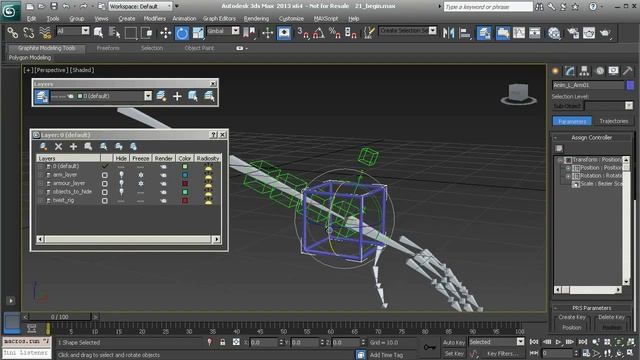Toggle Hide for objects_to_hide layer
This screenshot has height=360, width=640.
coord(121,192)
